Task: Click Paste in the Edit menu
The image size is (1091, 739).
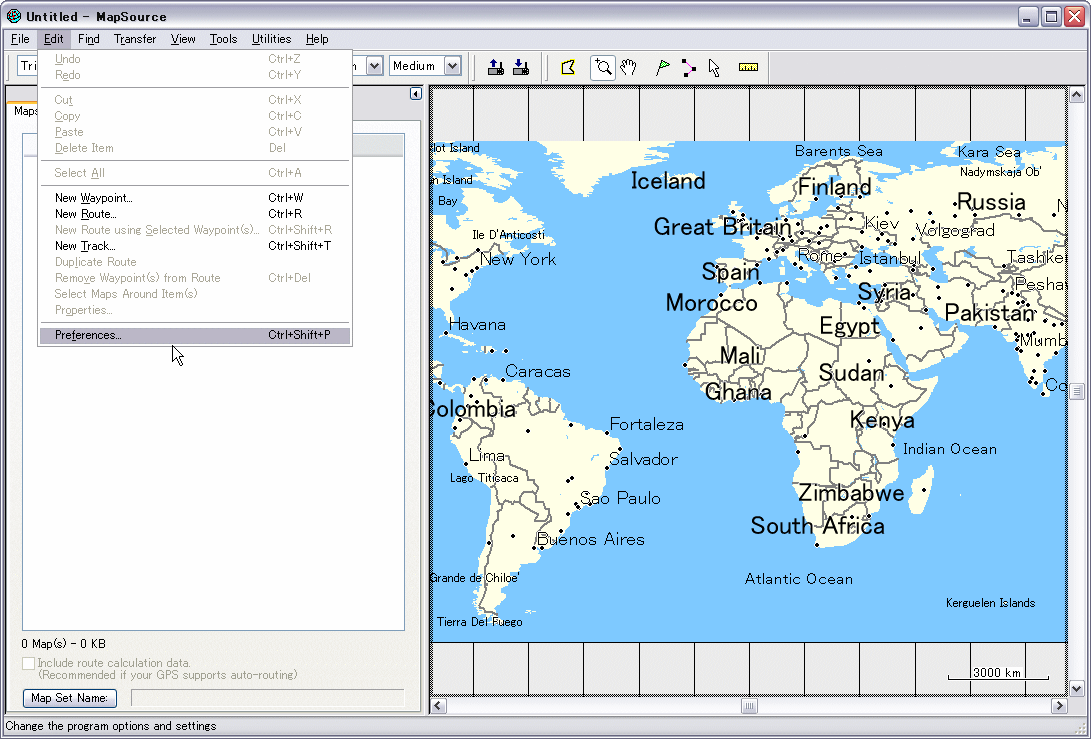Action: 195,132
